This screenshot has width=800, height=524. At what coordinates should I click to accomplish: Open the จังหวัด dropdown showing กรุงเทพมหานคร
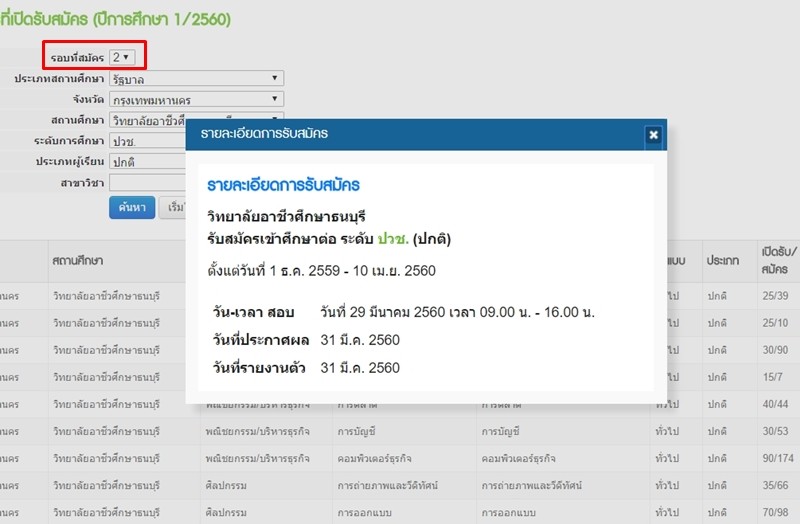click(x=196, y=99)
